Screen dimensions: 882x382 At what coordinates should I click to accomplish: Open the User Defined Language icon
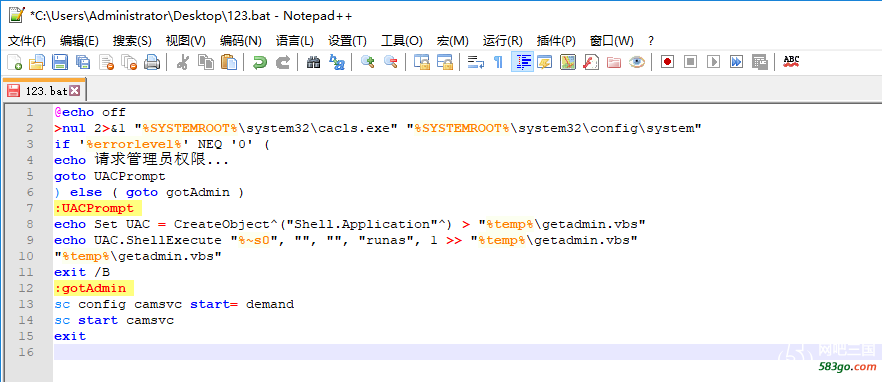[544, 62]
